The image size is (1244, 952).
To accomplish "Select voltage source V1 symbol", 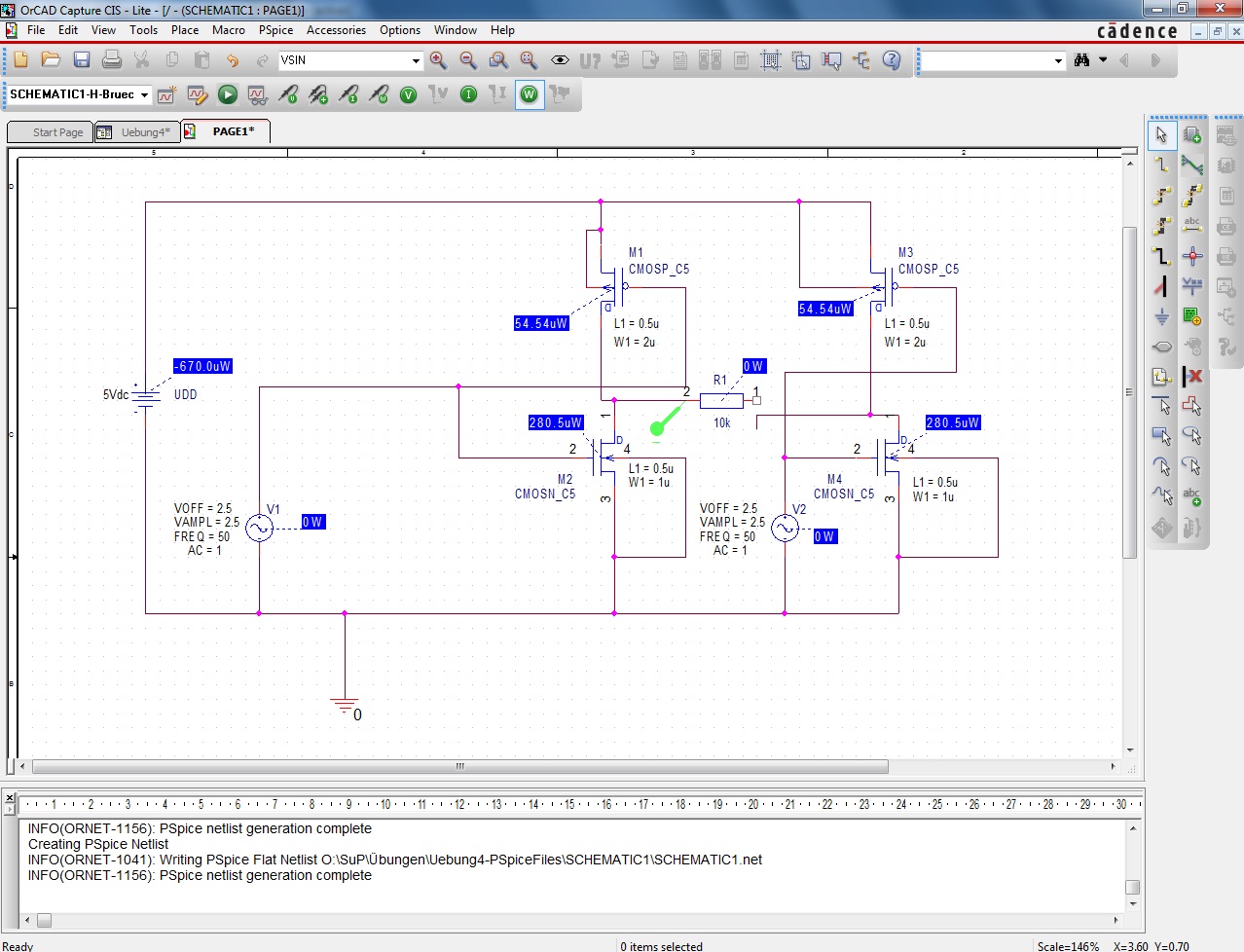I will click(259, 529).
